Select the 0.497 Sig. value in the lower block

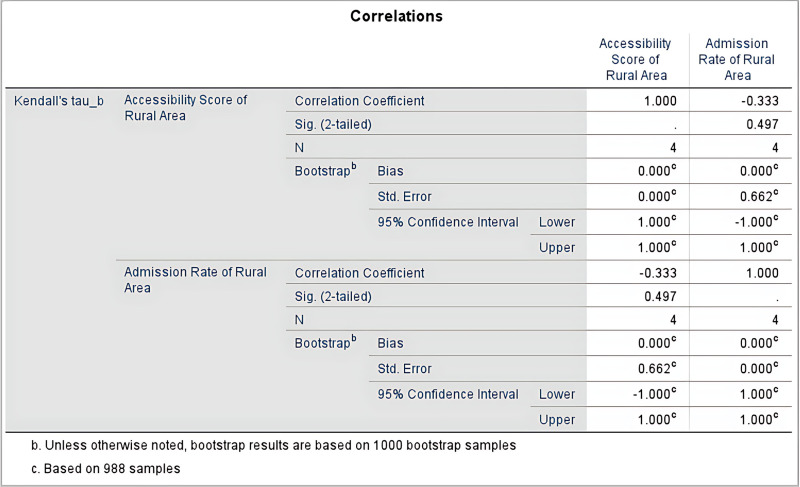click(x=660, y=297)
